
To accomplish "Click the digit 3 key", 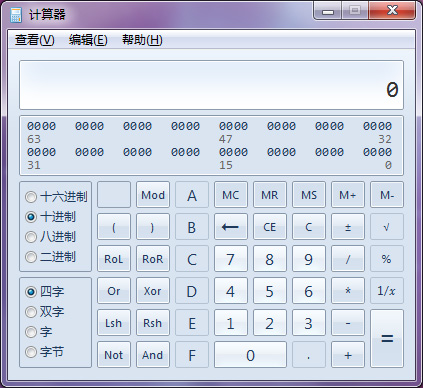I will click(x=309, y=323).
